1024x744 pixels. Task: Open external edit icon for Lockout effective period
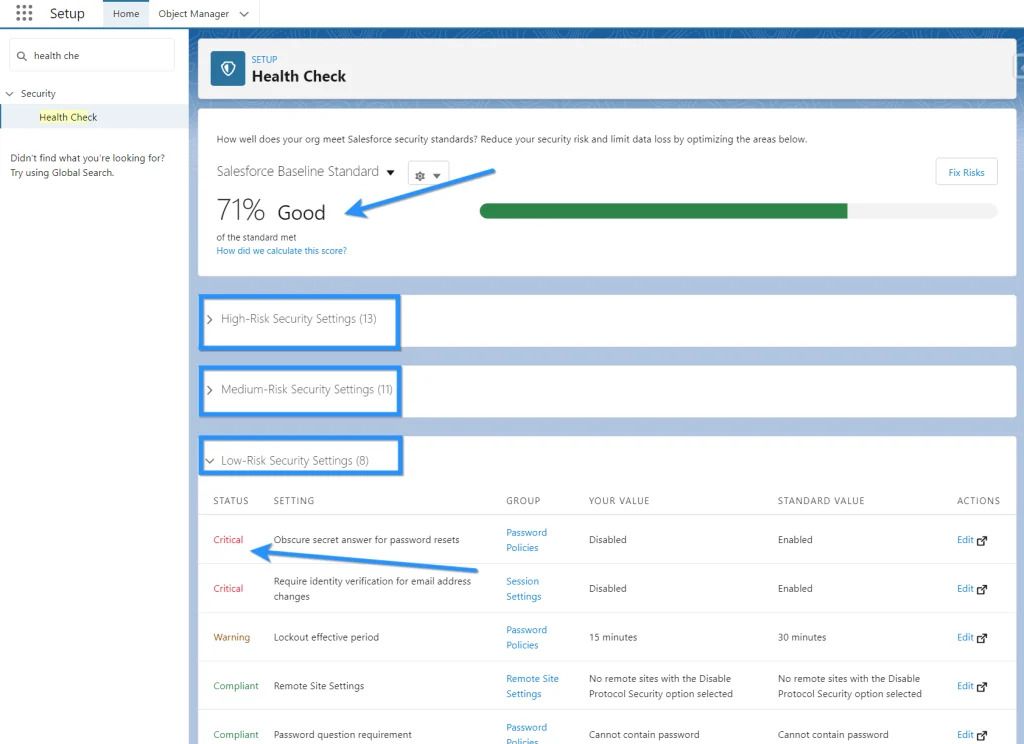[x=981, y=638]
